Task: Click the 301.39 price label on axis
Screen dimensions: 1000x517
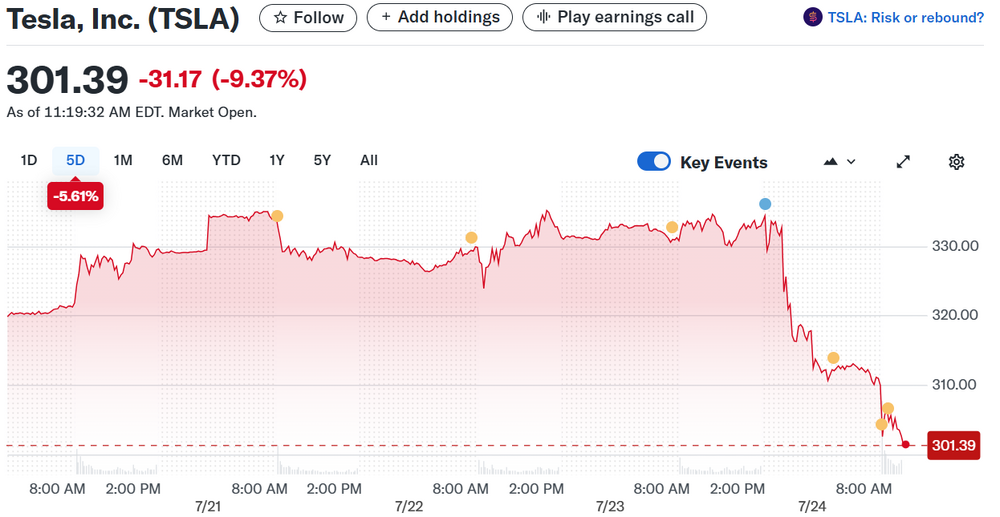Action: pyautogui.click(x=953, y=445)
